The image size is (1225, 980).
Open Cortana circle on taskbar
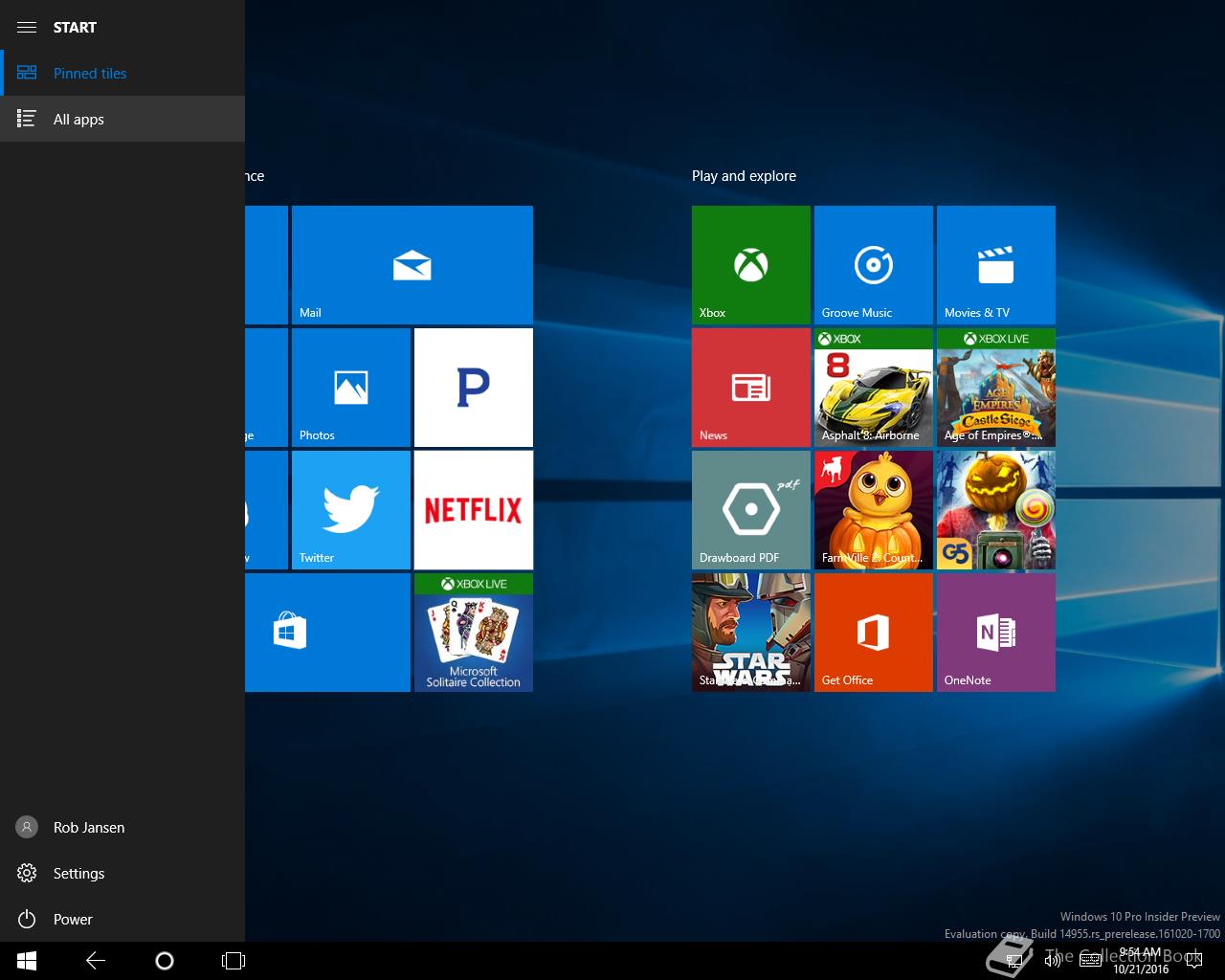(165, 961)
